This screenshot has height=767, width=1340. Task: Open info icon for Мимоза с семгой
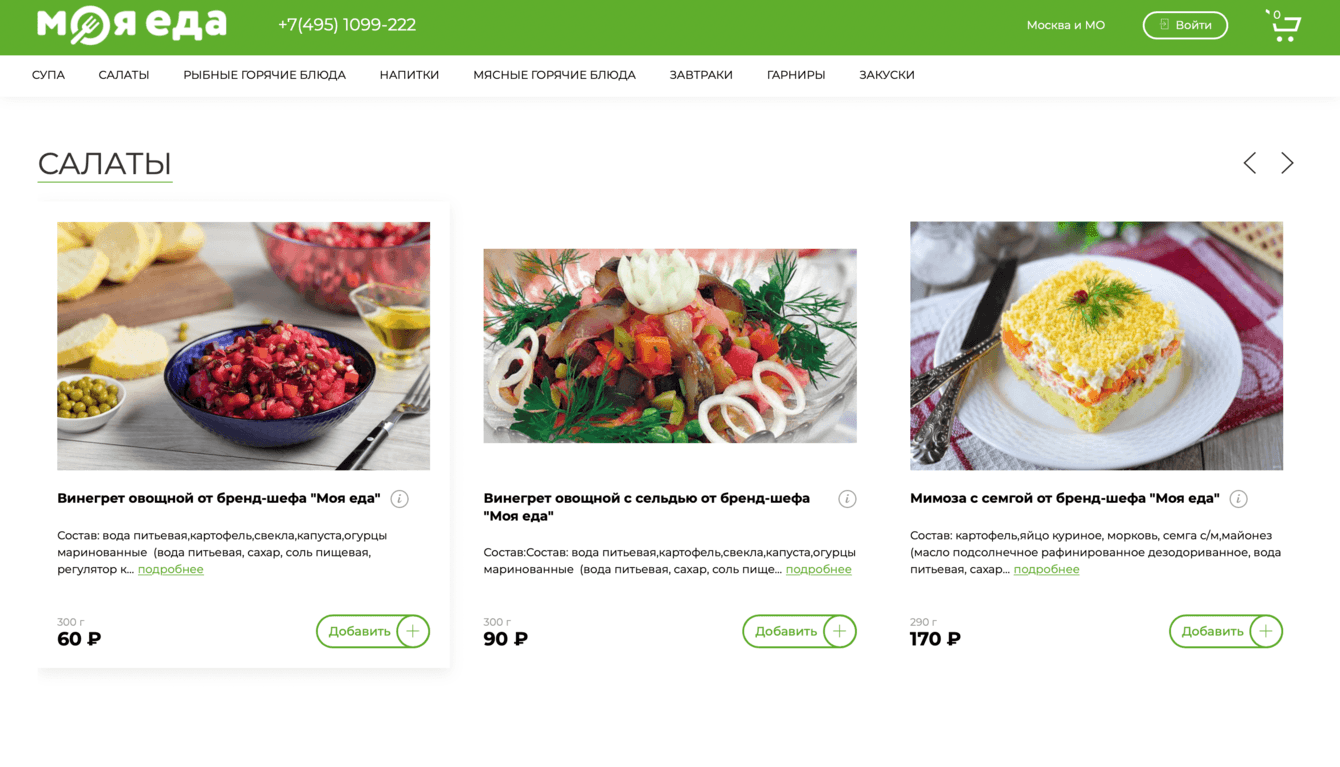click(1238, 499)
